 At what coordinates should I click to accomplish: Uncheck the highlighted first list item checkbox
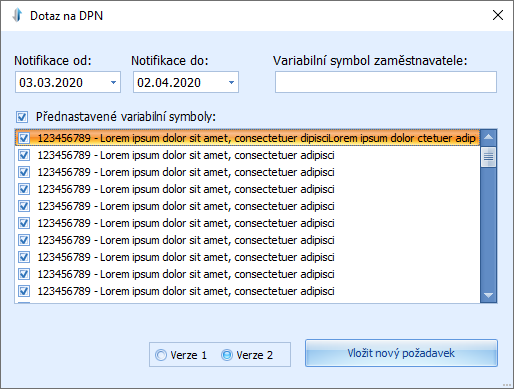pyautogui.click(x=24, y=138)
